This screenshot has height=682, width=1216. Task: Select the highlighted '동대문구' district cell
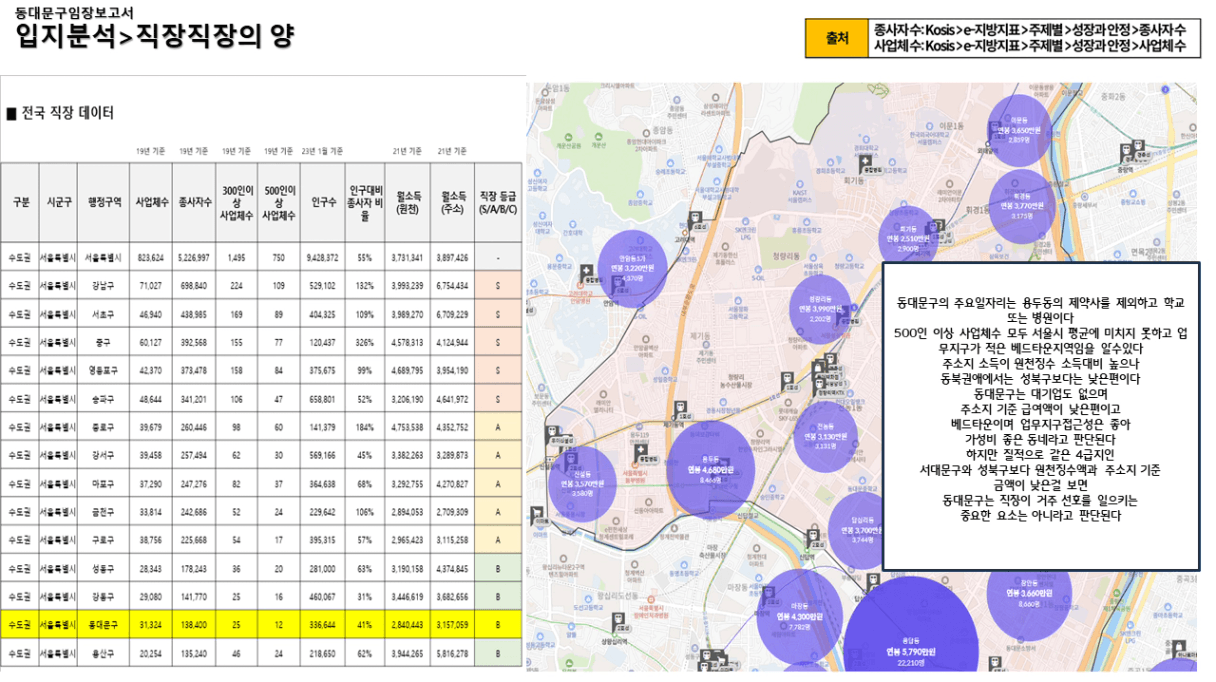click(104, 625)
